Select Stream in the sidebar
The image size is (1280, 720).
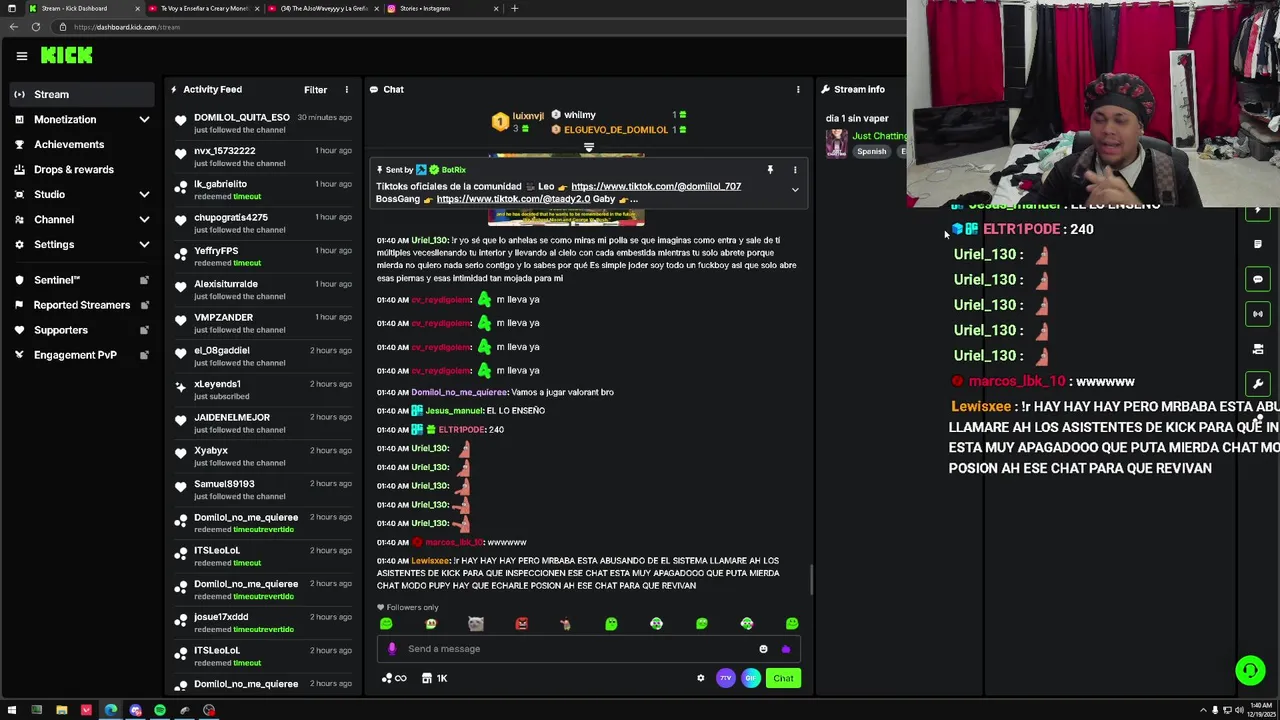point(83,94)
